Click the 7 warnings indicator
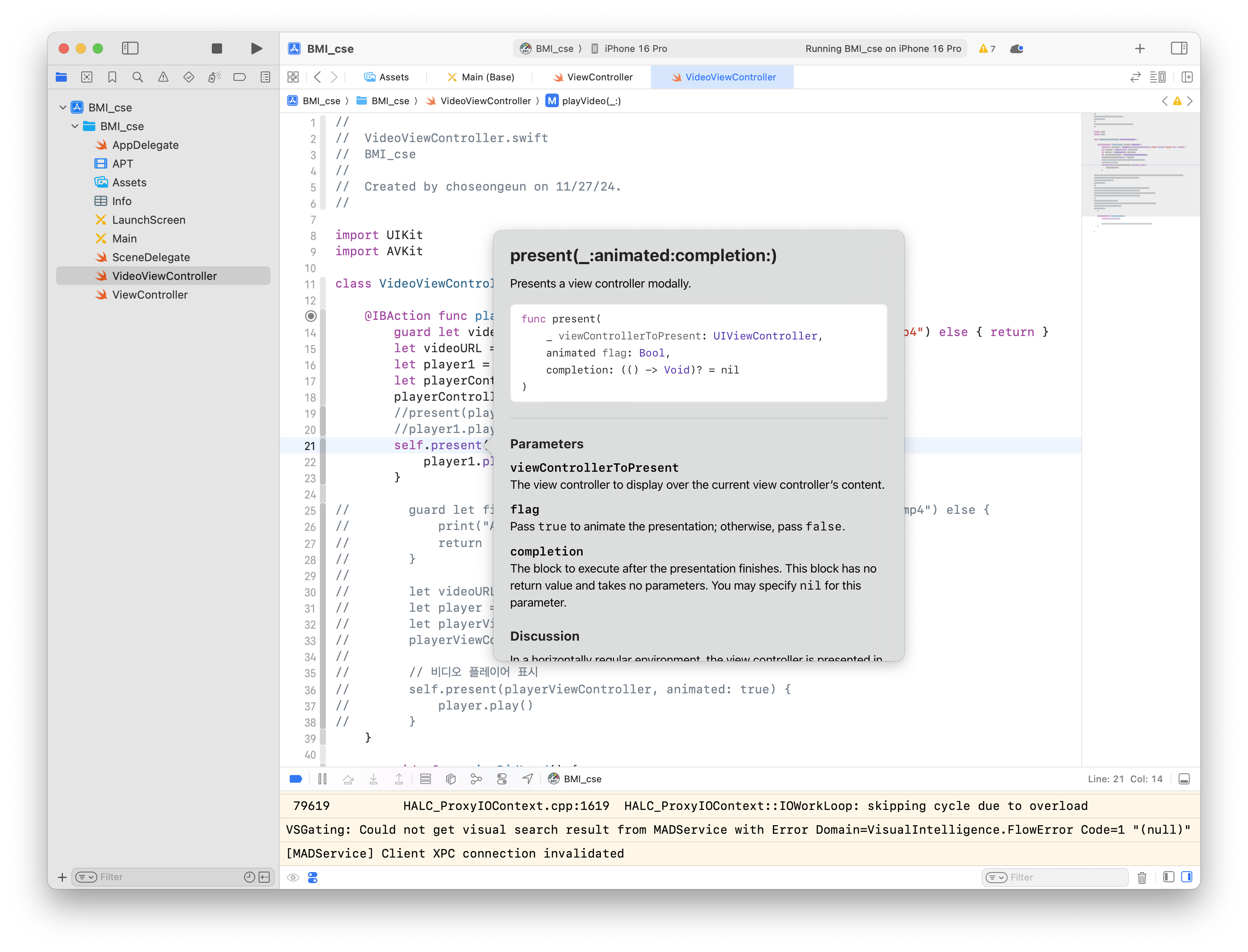Image resolution: width=1248 pixels, height=952 pixels. (x=987, y=49)
